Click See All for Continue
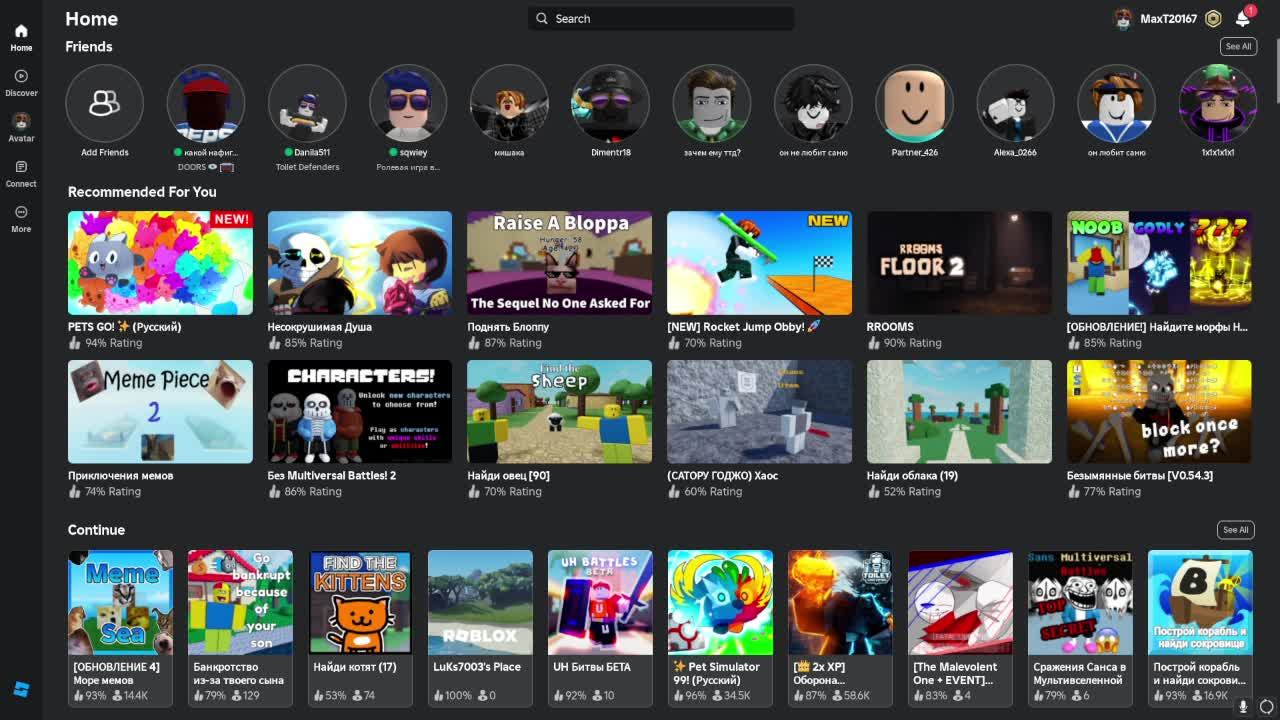Image resolution: width=1280 pixels, height=720 pixels. (1235, 530)
